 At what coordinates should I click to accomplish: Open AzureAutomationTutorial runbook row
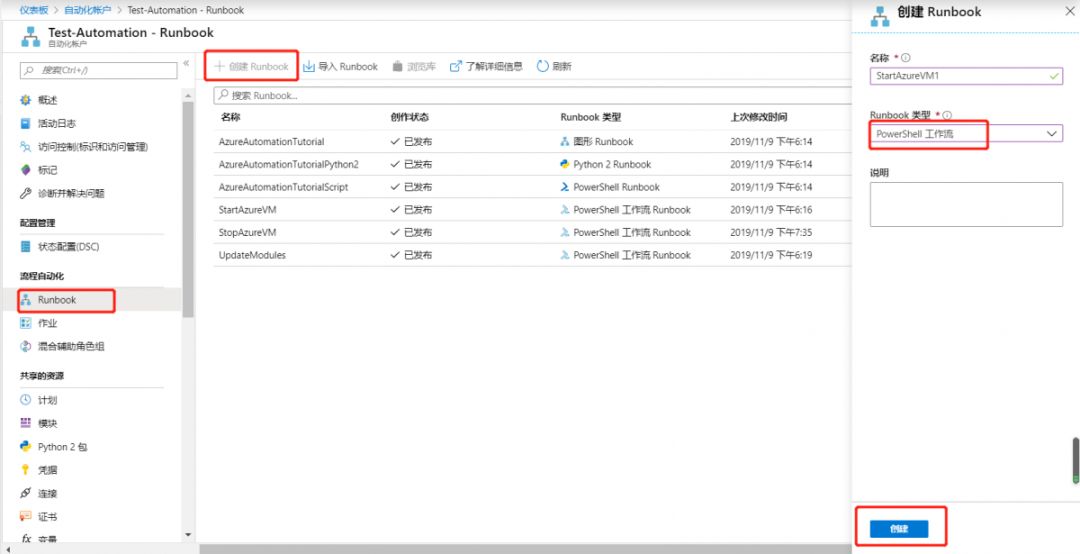click(532, 141)
